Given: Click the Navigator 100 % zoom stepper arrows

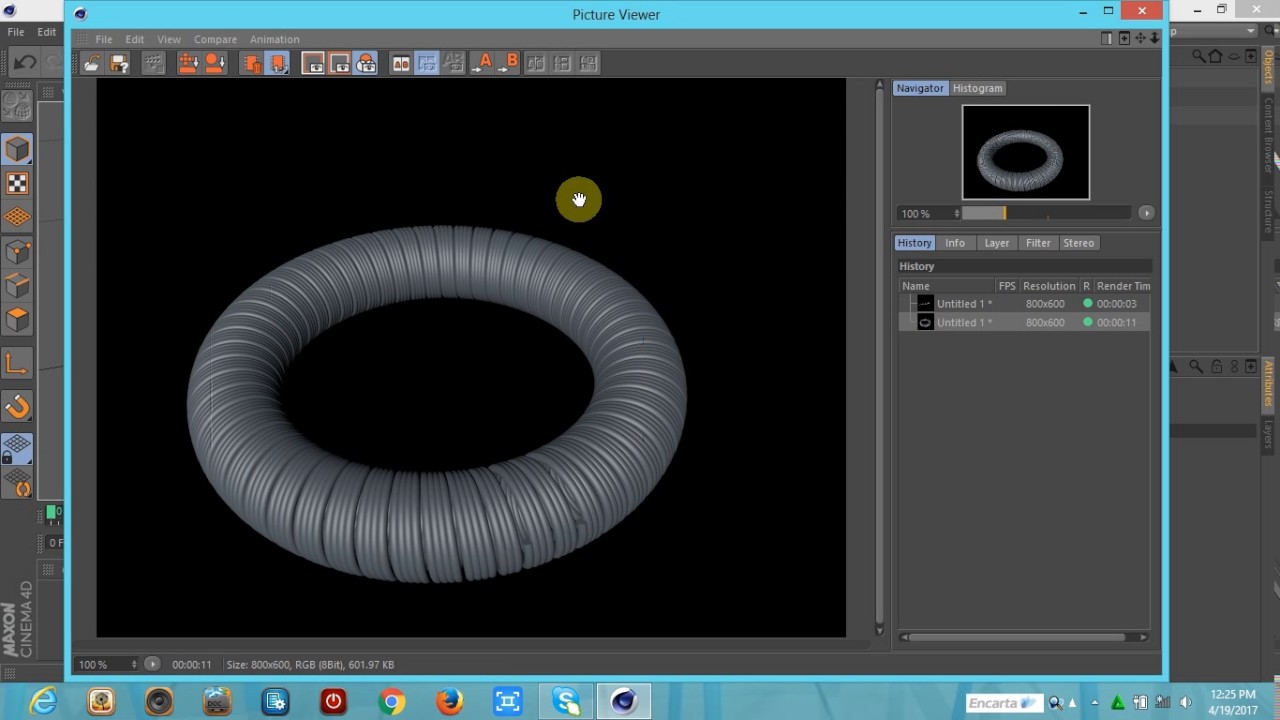Looking at the screenshot, I should tap(957, 213).
